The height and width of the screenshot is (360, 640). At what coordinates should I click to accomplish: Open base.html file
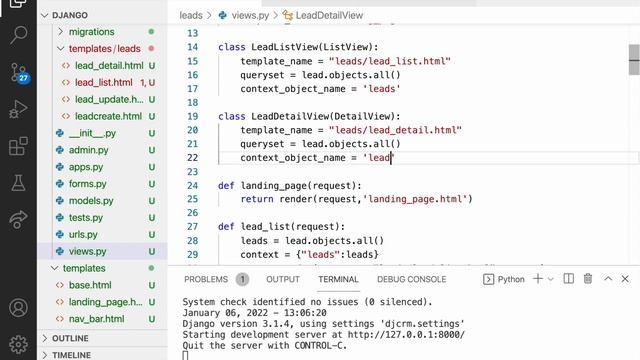90,285
